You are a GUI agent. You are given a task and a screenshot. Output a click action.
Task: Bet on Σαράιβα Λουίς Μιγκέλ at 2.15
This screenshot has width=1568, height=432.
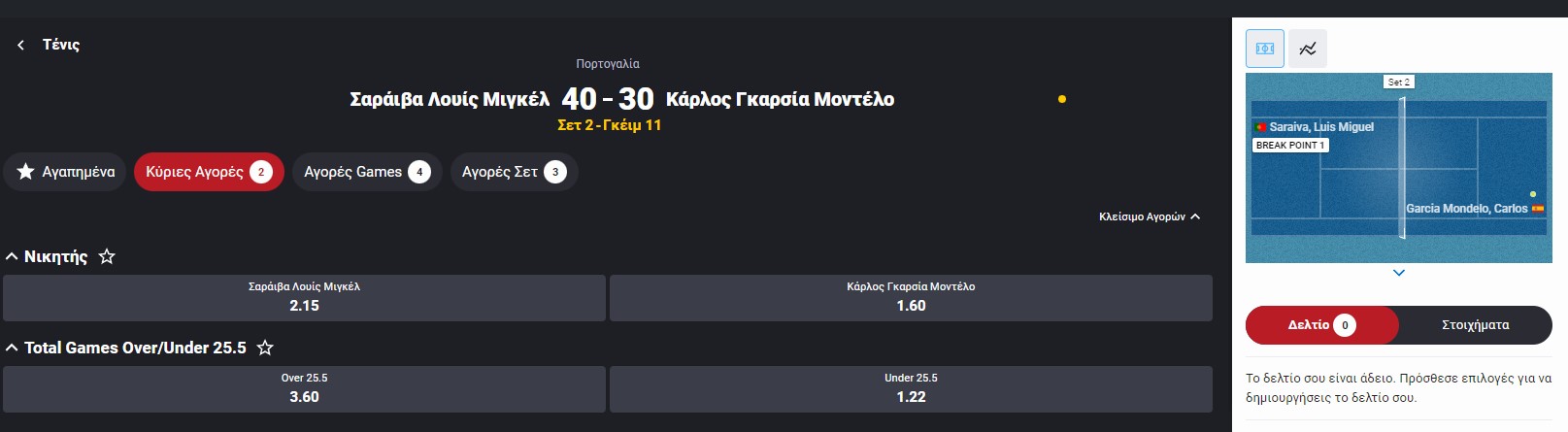coord(304,298)
